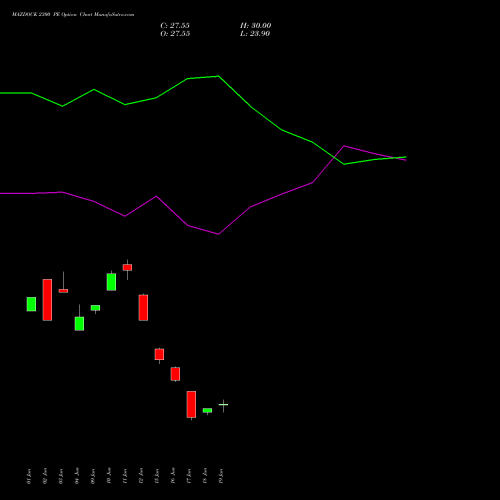Click the red candlestick for day 12
Screen dimensions: 500x500
(143, 308)
